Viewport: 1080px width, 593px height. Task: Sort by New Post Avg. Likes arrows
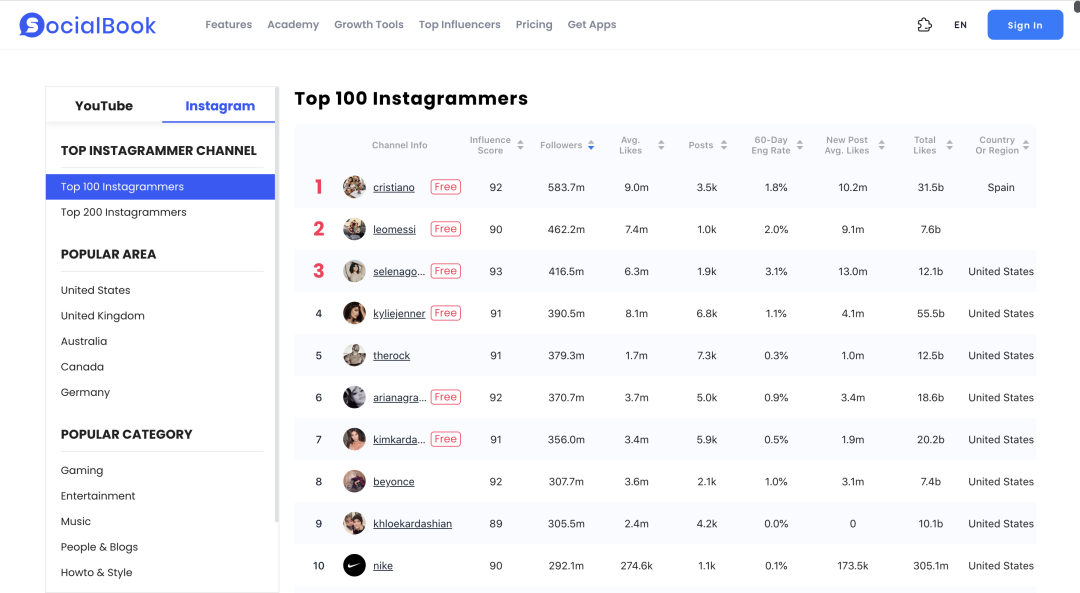882,145
